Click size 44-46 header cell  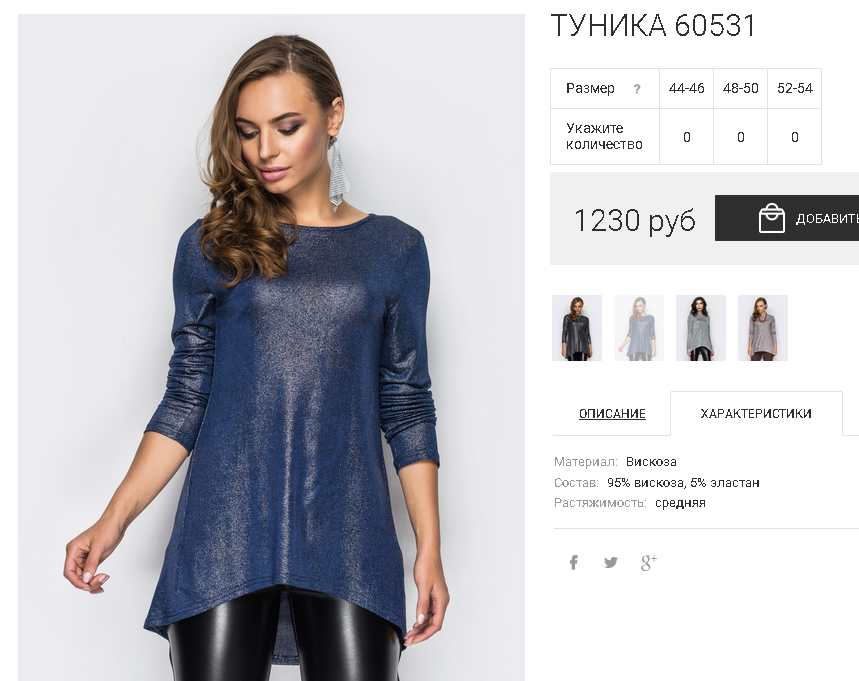coord(686,88)
